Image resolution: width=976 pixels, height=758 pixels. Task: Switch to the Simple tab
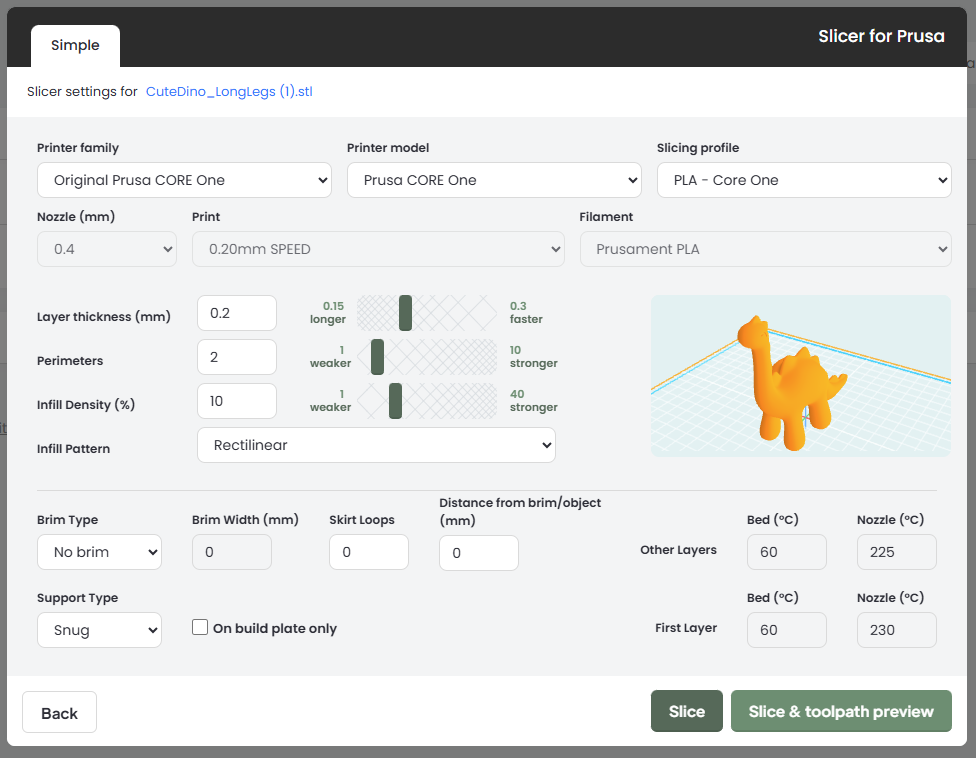click(x=75, y=46)
